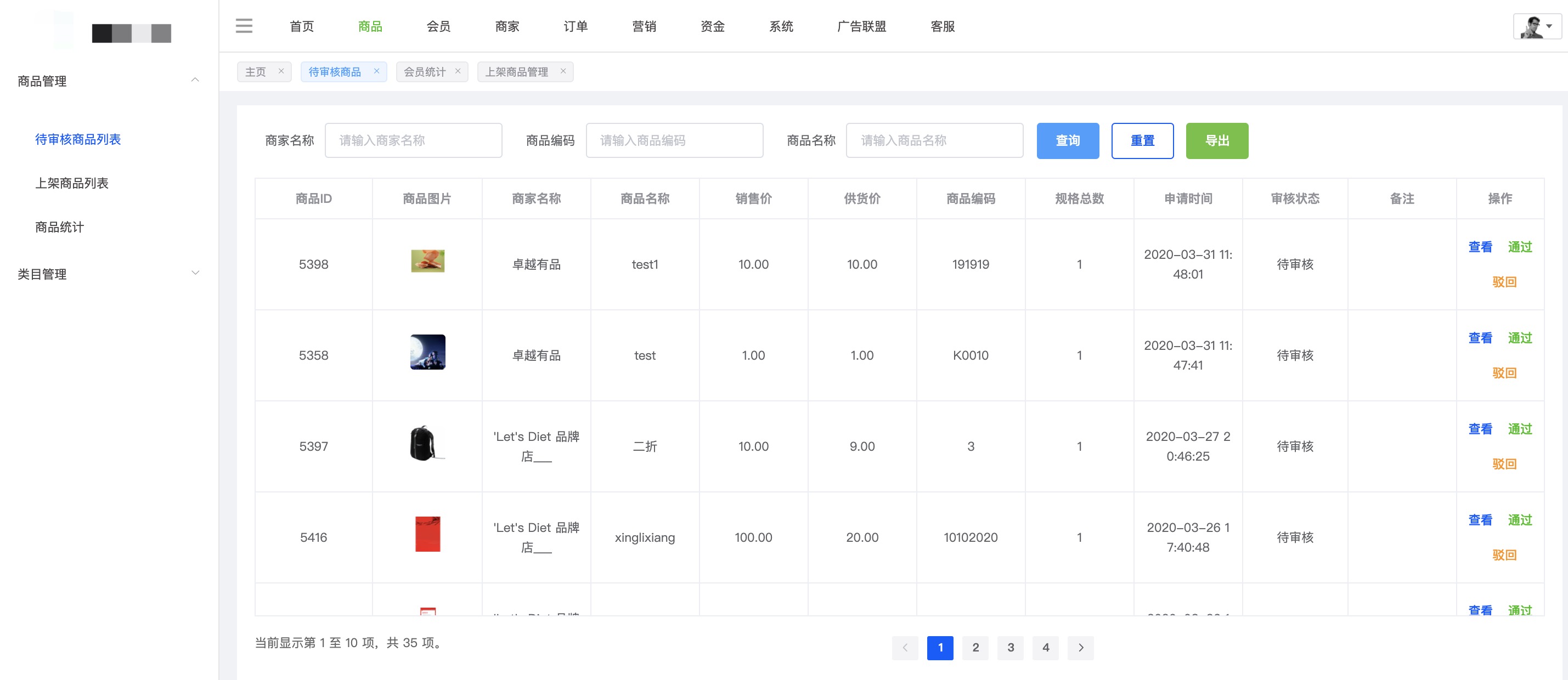Click the hamburger menu toggle icon
Screen dimensions: 1568x680
pyautogui.click(x=244, y=26)
